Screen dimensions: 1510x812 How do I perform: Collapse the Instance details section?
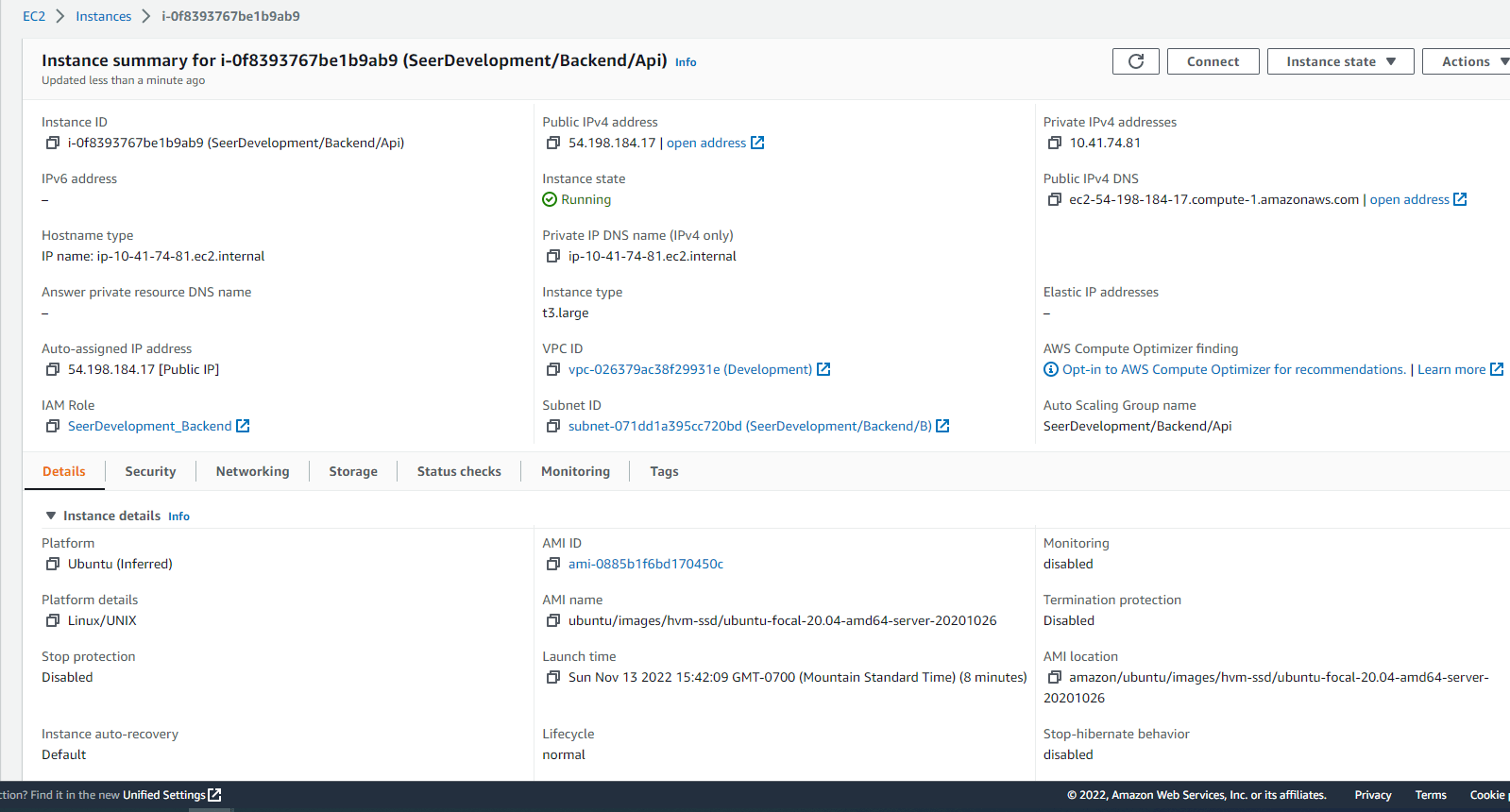coord(51,516)
